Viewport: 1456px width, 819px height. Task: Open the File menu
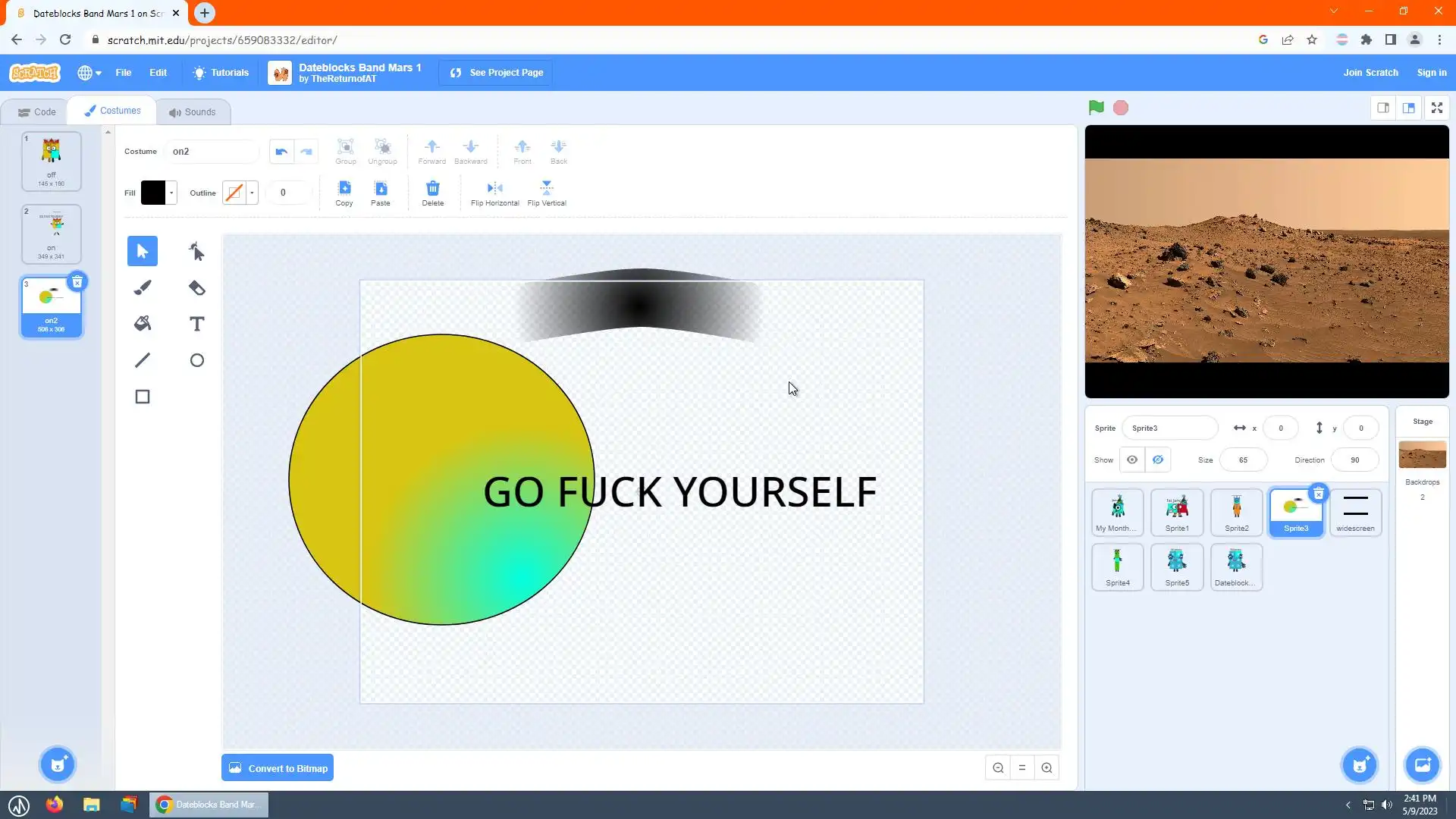coord(123,73)
